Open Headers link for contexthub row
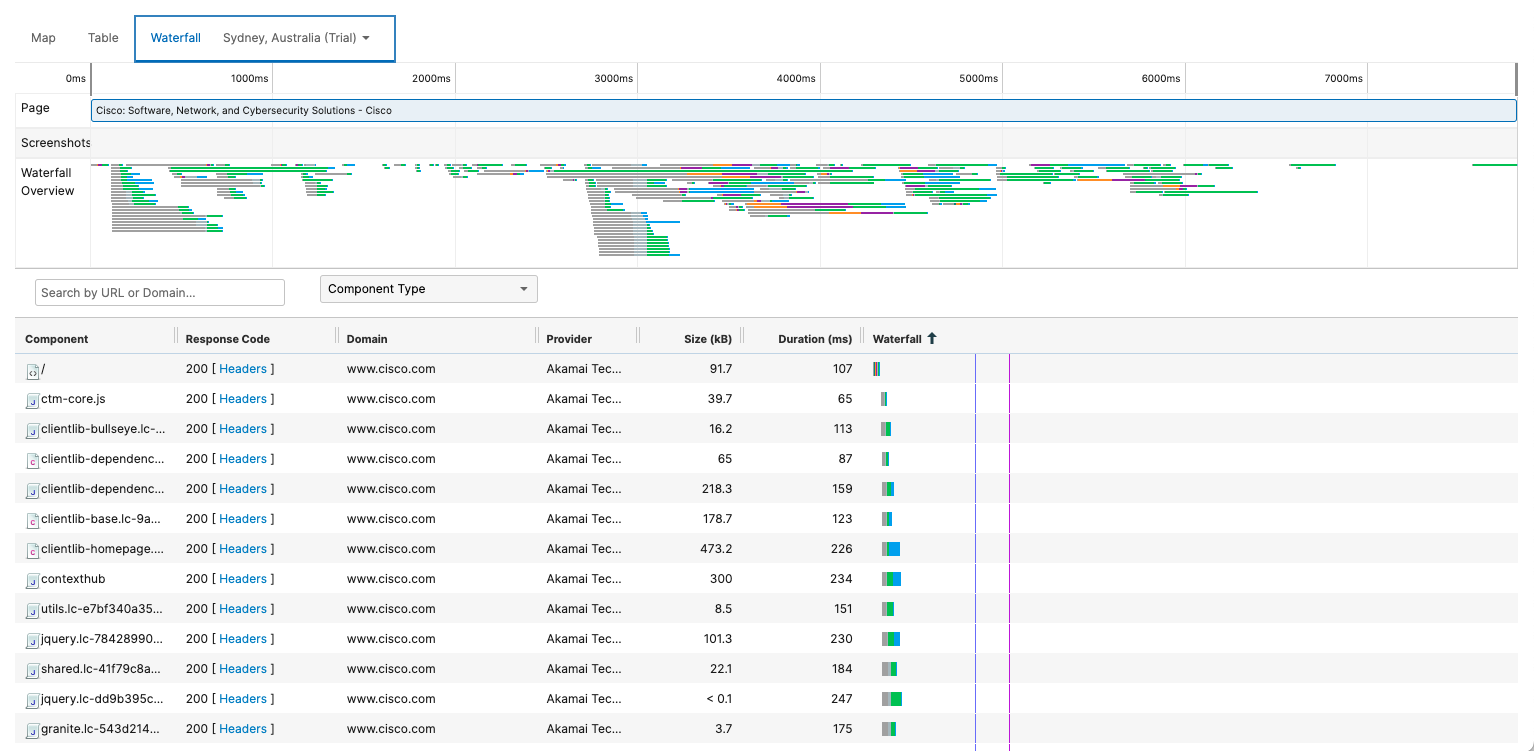Viewport: 1534px width, 751px height. click(243, 579)
